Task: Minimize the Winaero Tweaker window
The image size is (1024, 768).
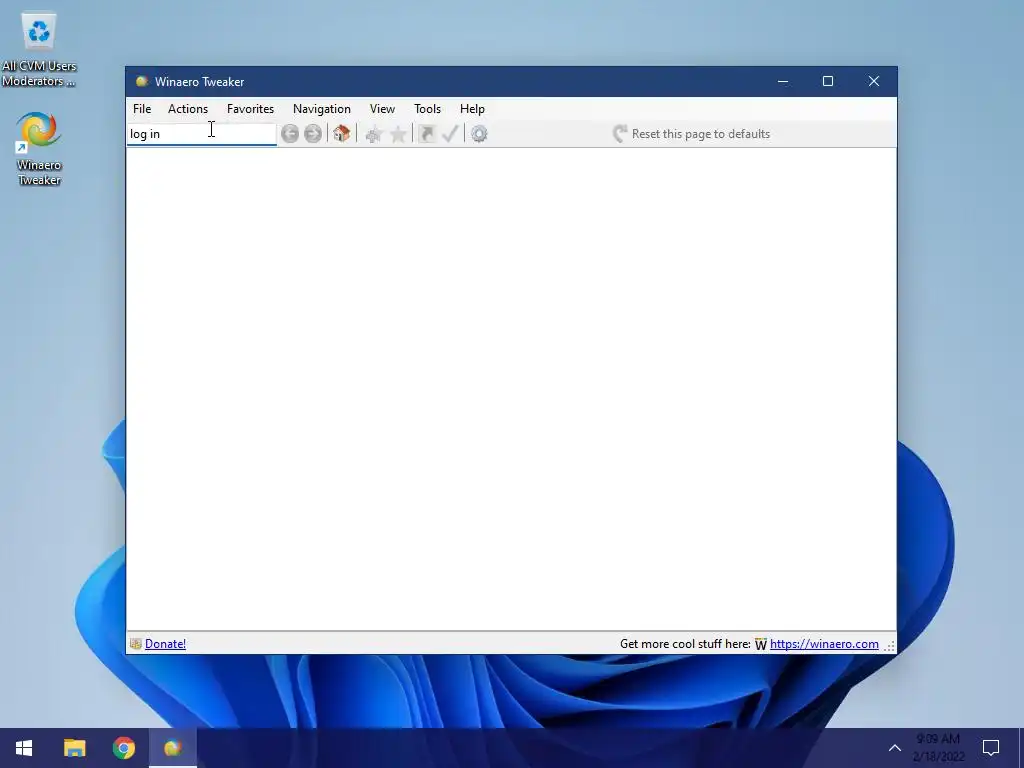Action: [x=783, y=82]
